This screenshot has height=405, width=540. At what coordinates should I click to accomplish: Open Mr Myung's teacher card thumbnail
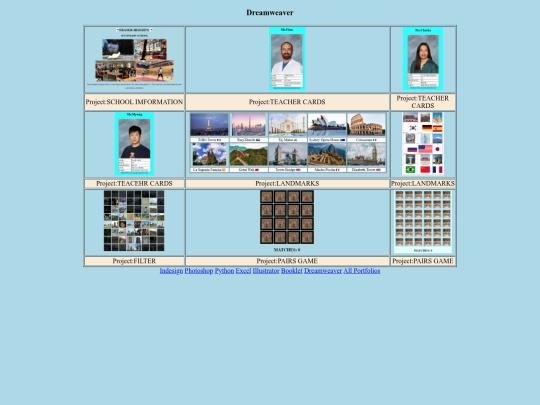pyautogui.click(x=134, y=144)
